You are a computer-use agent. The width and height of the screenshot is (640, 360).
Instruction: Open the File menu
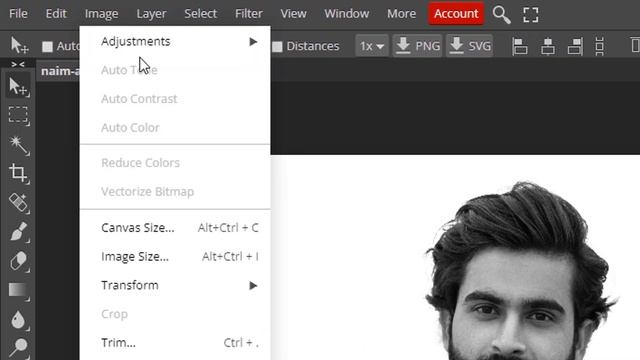[18, 13]
